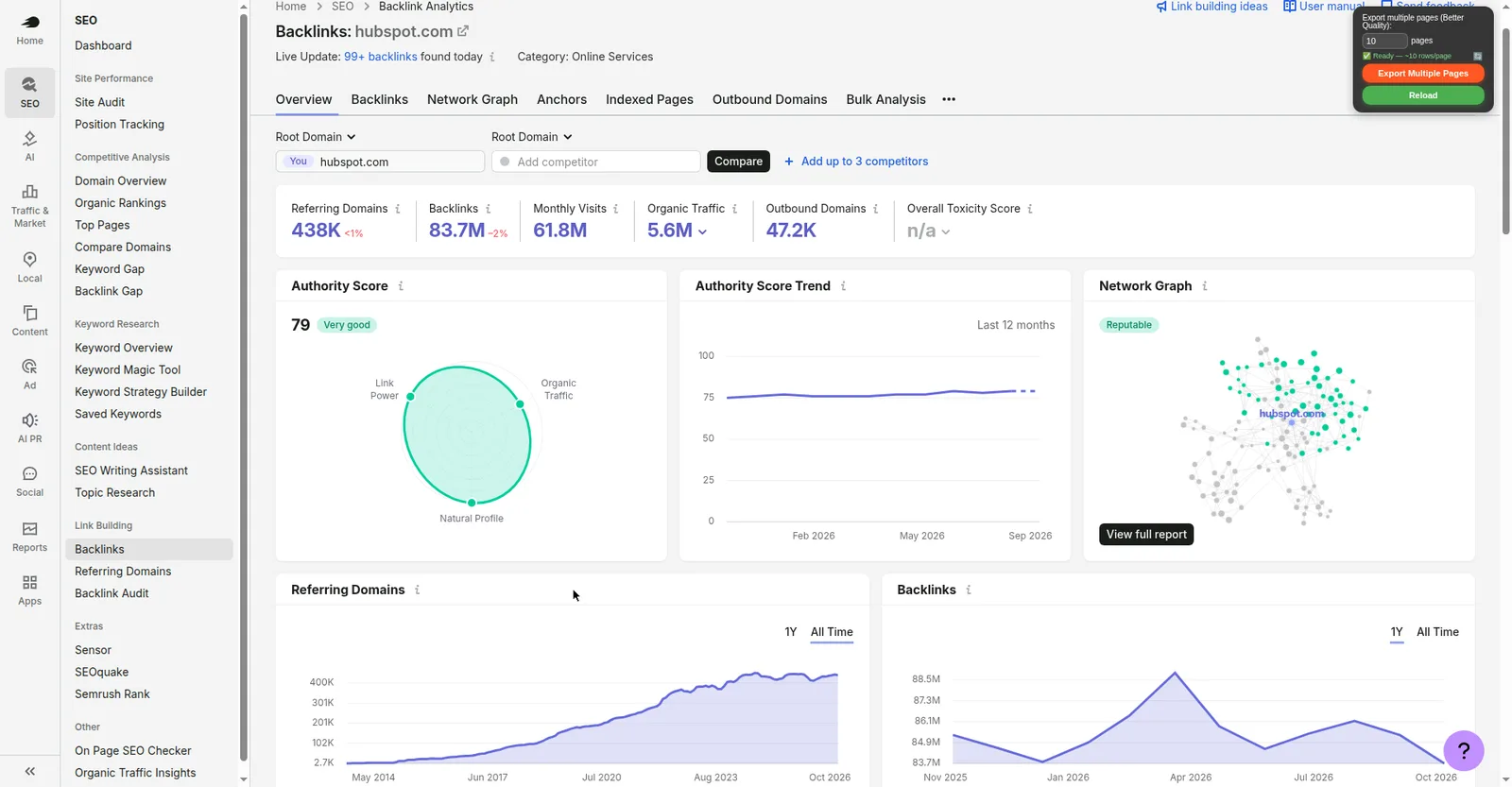Open the Social section icon

click(29, 482)
